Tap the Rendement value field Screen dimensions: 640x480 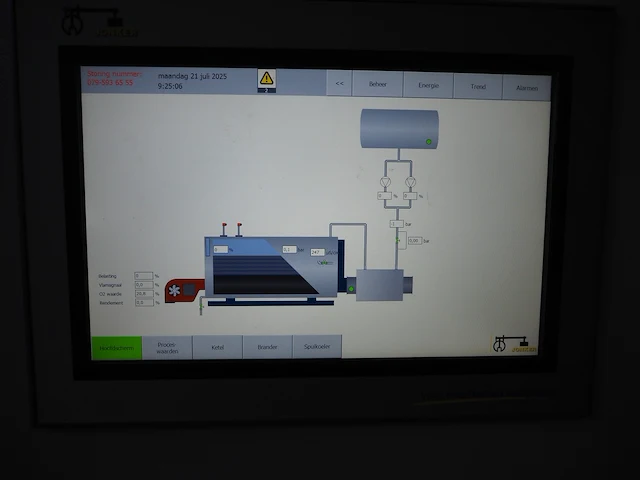tap(144, 302)
